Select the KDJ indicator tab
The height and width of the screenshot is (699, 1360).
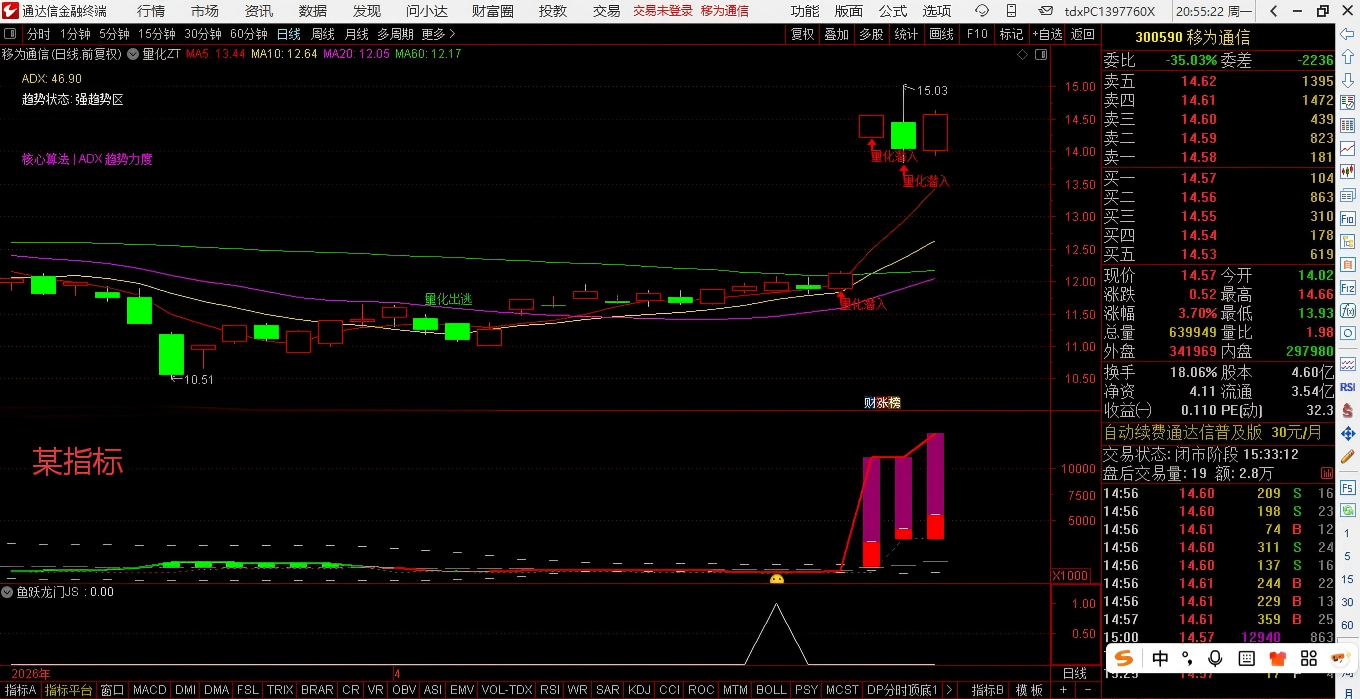tap(639, 690)
